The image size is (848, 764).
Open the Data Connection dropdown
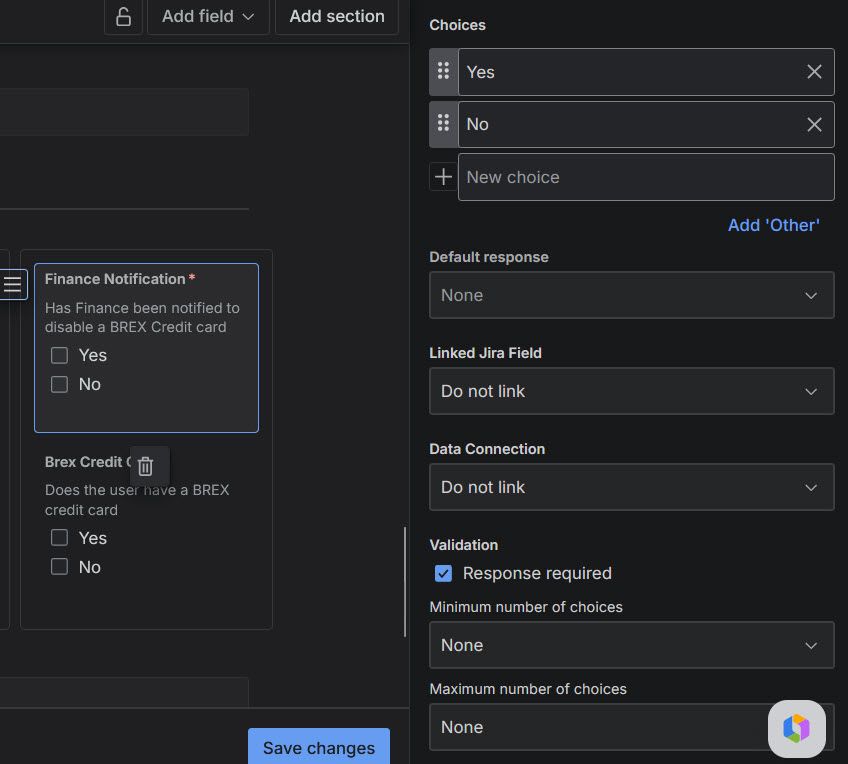(631, 487)
